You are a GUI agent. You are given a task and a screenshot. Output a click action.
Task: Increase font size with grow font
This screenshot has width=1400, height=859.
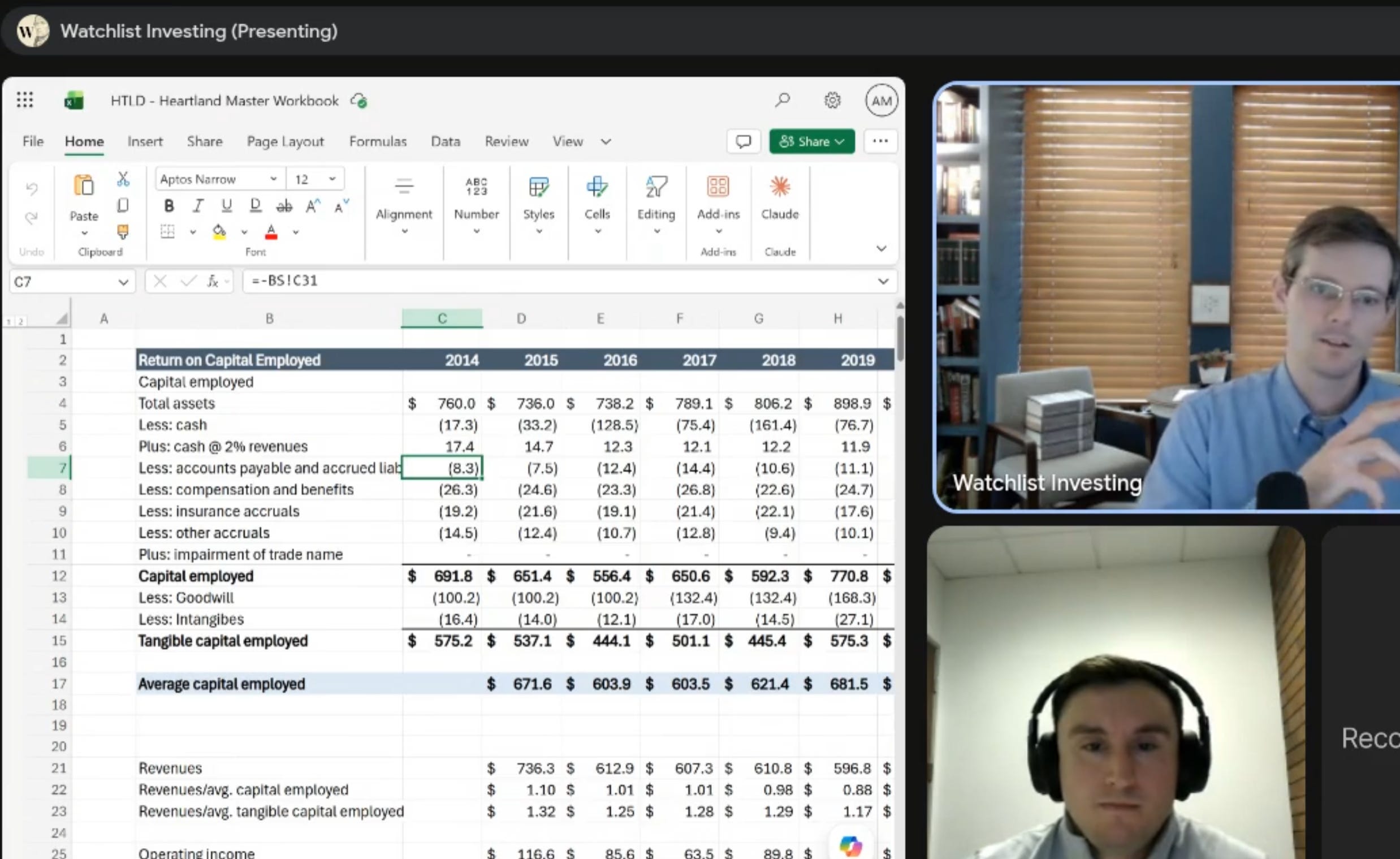pyautogui.click(x=313, y=206)
